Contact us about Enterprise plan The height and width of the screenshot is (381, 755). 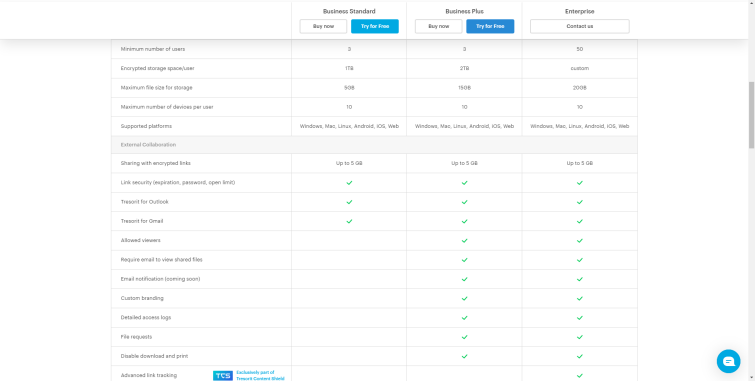[580, 26]
